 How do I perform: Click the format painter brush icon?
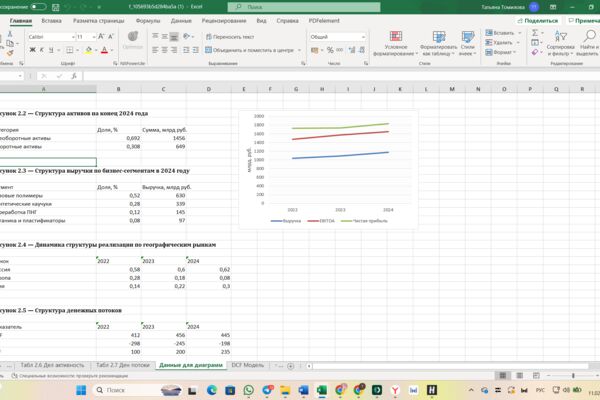point(10,53)
